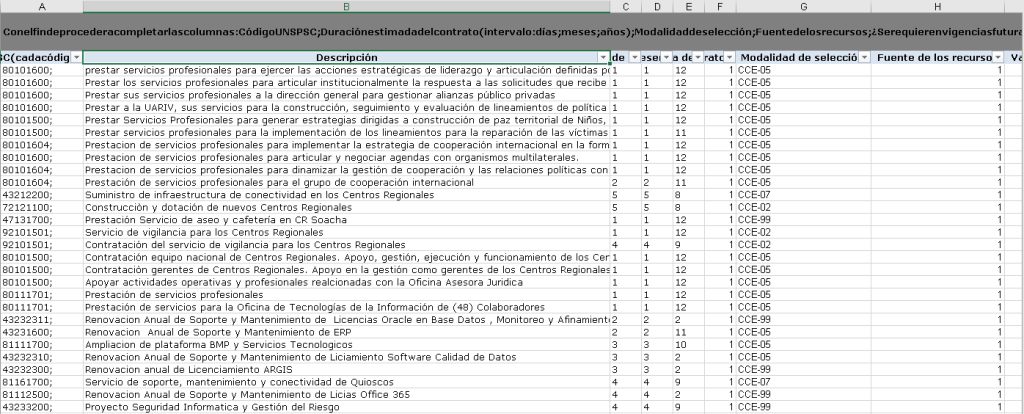Select code cell '81112500;'
Viewport: 1024px width, 414px height.
point(42,394)
